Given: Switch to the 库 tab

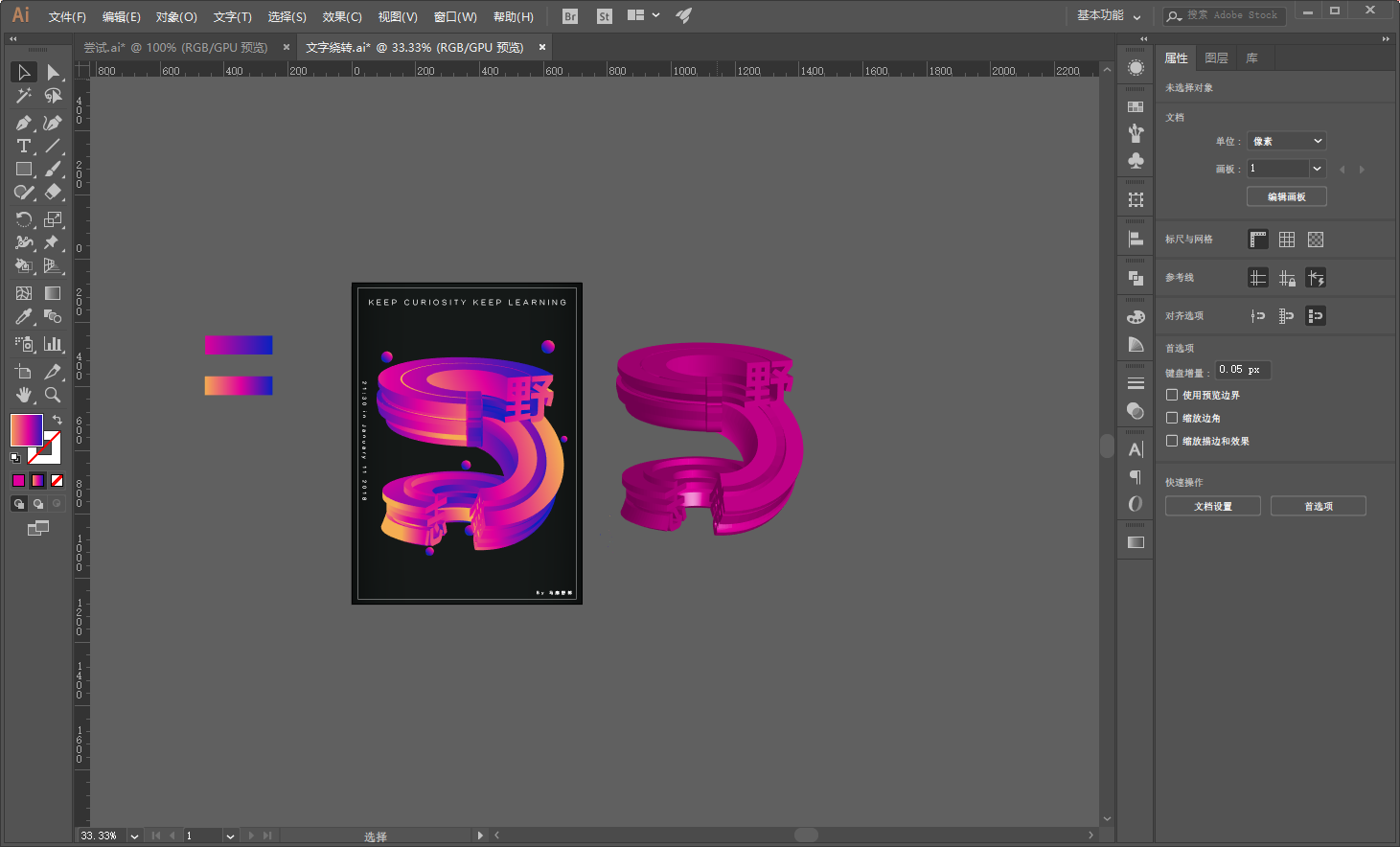Looking at the screenshot, I should (x=1251, y=58).
